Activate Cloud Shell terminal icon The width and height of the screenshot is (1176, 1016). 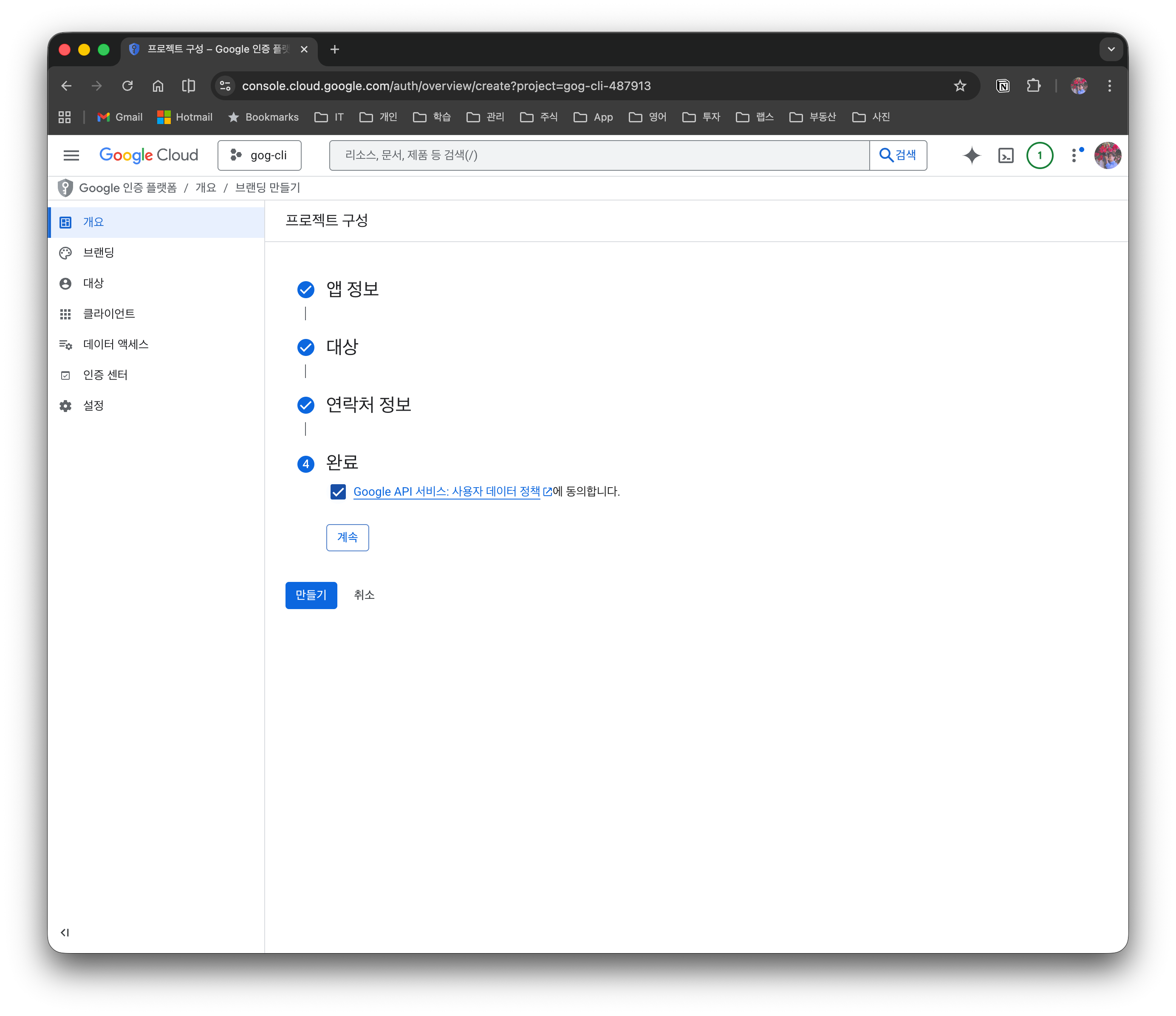click(1006, 155)
